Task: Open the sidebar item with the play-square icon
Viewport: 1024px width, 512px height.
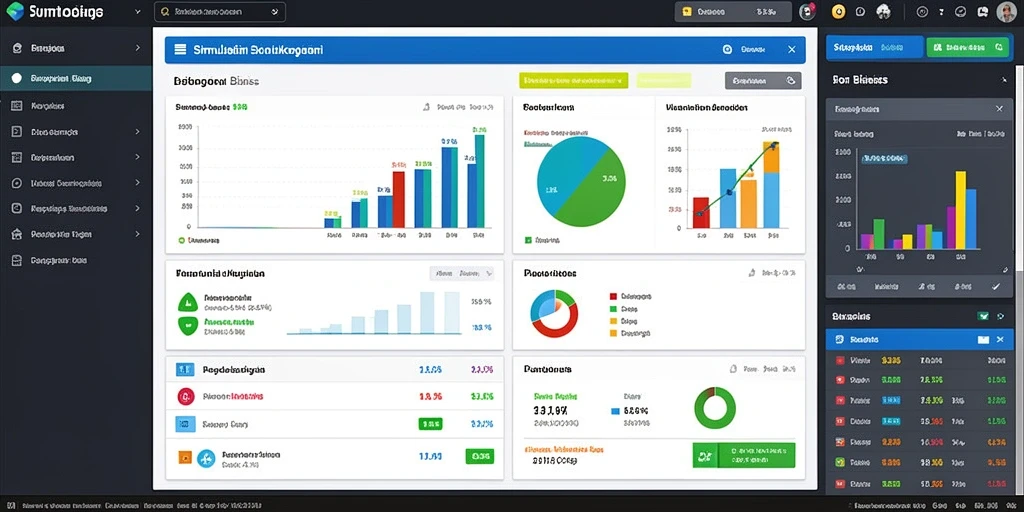Action: click(x=76, y=132)
